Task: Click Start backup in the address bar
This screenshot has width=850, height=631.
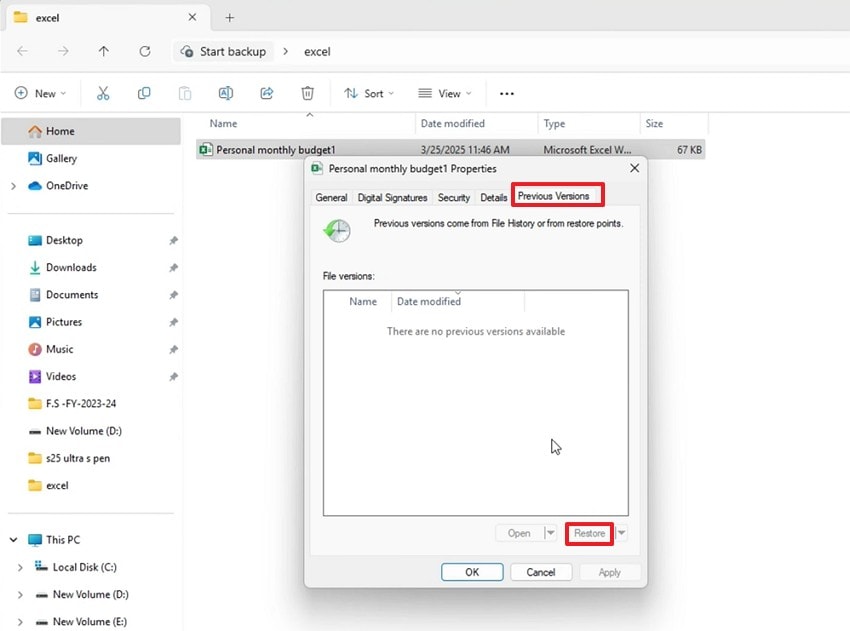Action: click(x=231, y=51)
